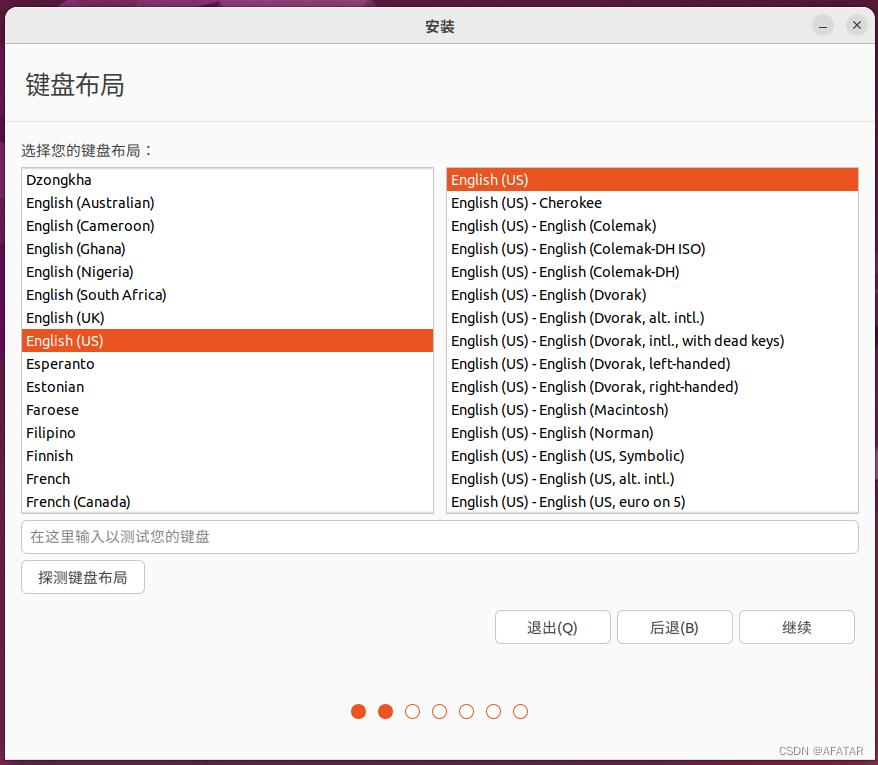Image resolution: width=878 pixels, height=765 pixels.
Task: Choose English (Dvorak) variant
Action: click(652, 295)
